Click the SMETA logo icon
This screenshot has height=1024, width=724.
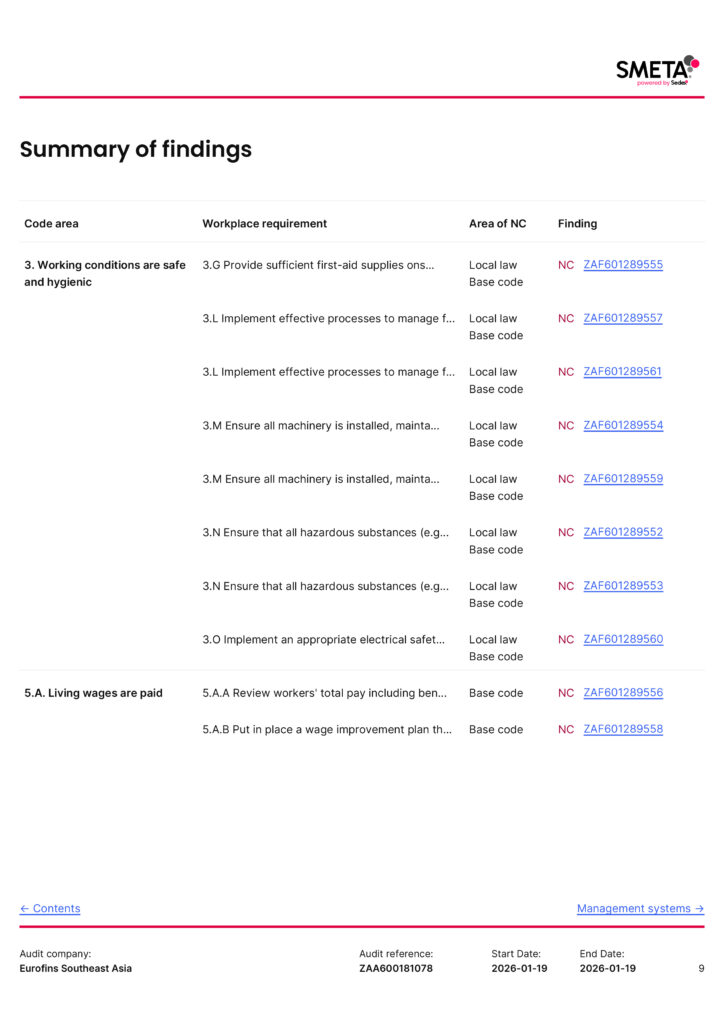pyautogui.click(x=657, y=70)
